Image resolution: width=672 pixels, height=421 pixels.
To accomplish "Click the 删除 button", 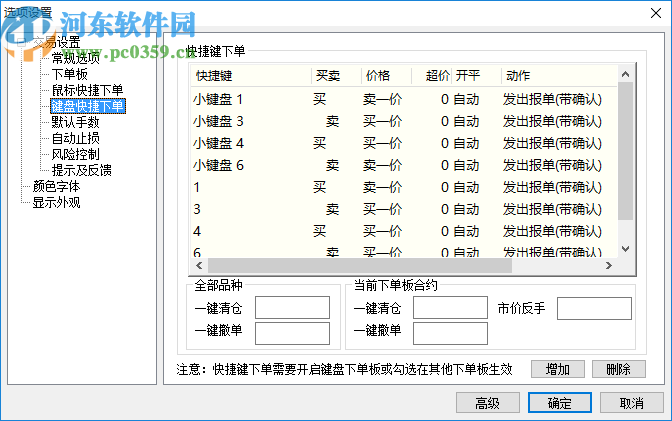I will (618, 369).
